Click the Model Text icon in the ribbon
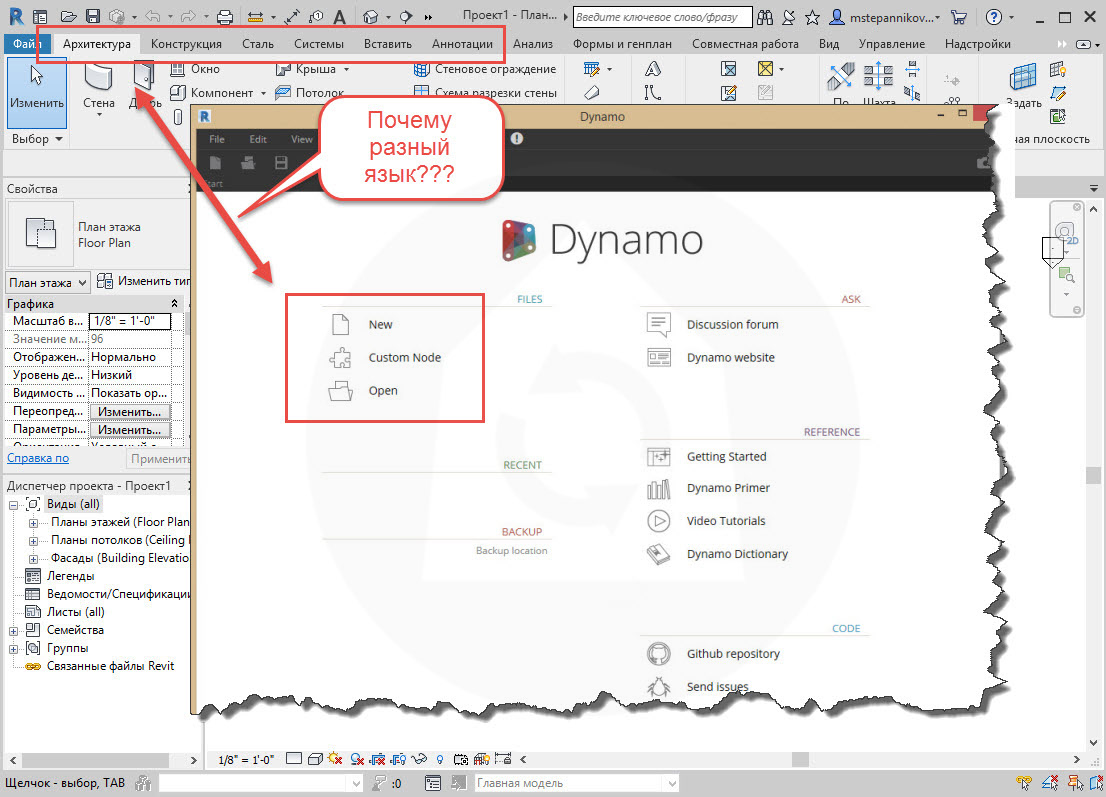Screen dimensions: 1106x797 pos(653,69)
